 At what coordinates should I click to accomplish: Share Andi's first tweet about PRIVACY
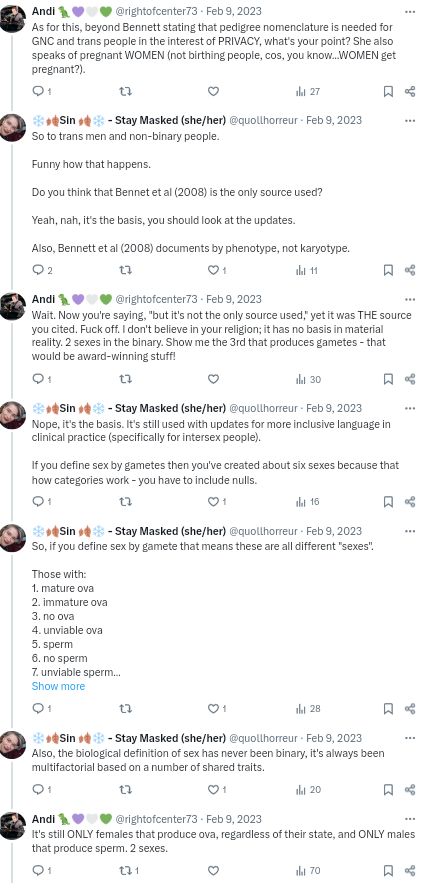click(410, 91)
